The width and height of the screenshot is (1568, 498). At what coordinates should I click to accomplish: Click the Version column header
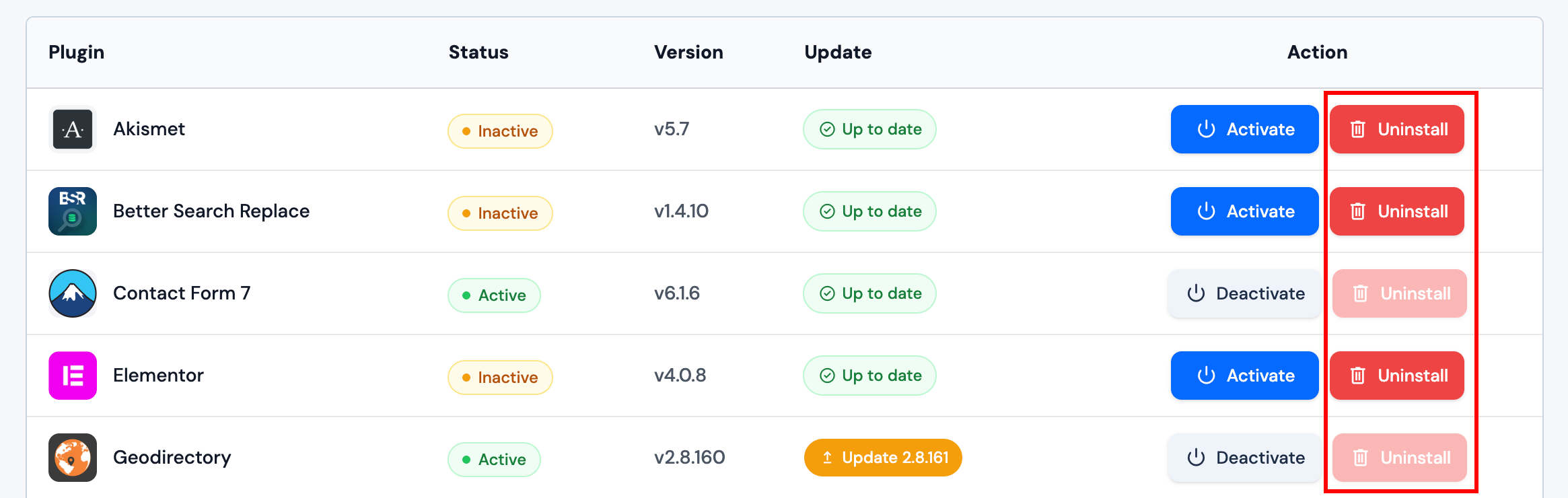[688, 52]
